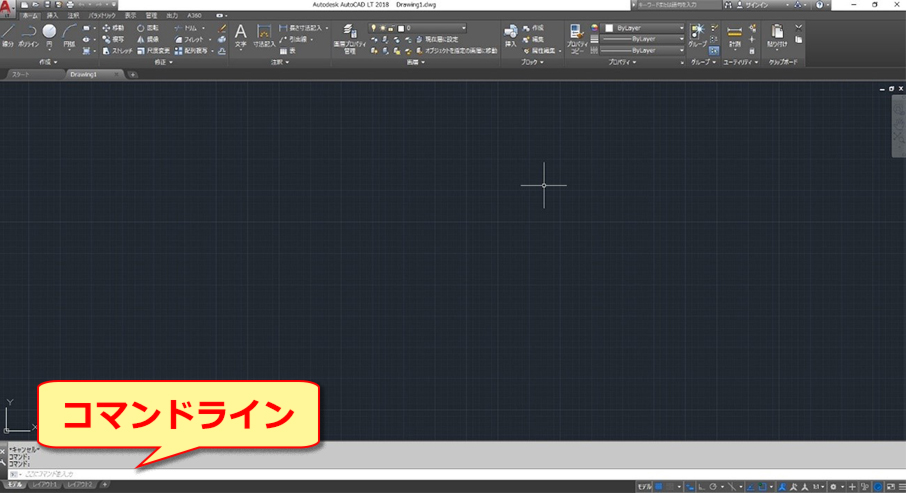Open the lineweight ByLayer dropdown
The image size is (906, 493).
click(x=644, y=39)
